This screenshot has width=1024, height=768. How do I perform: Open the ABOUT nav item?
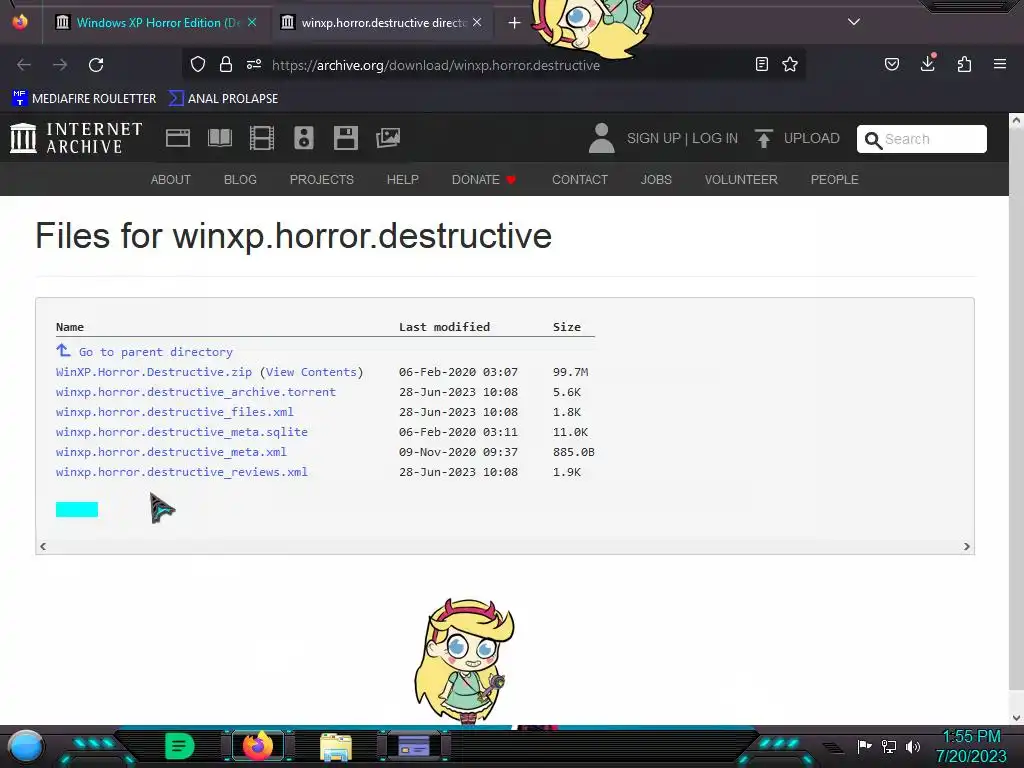[170, 180]
